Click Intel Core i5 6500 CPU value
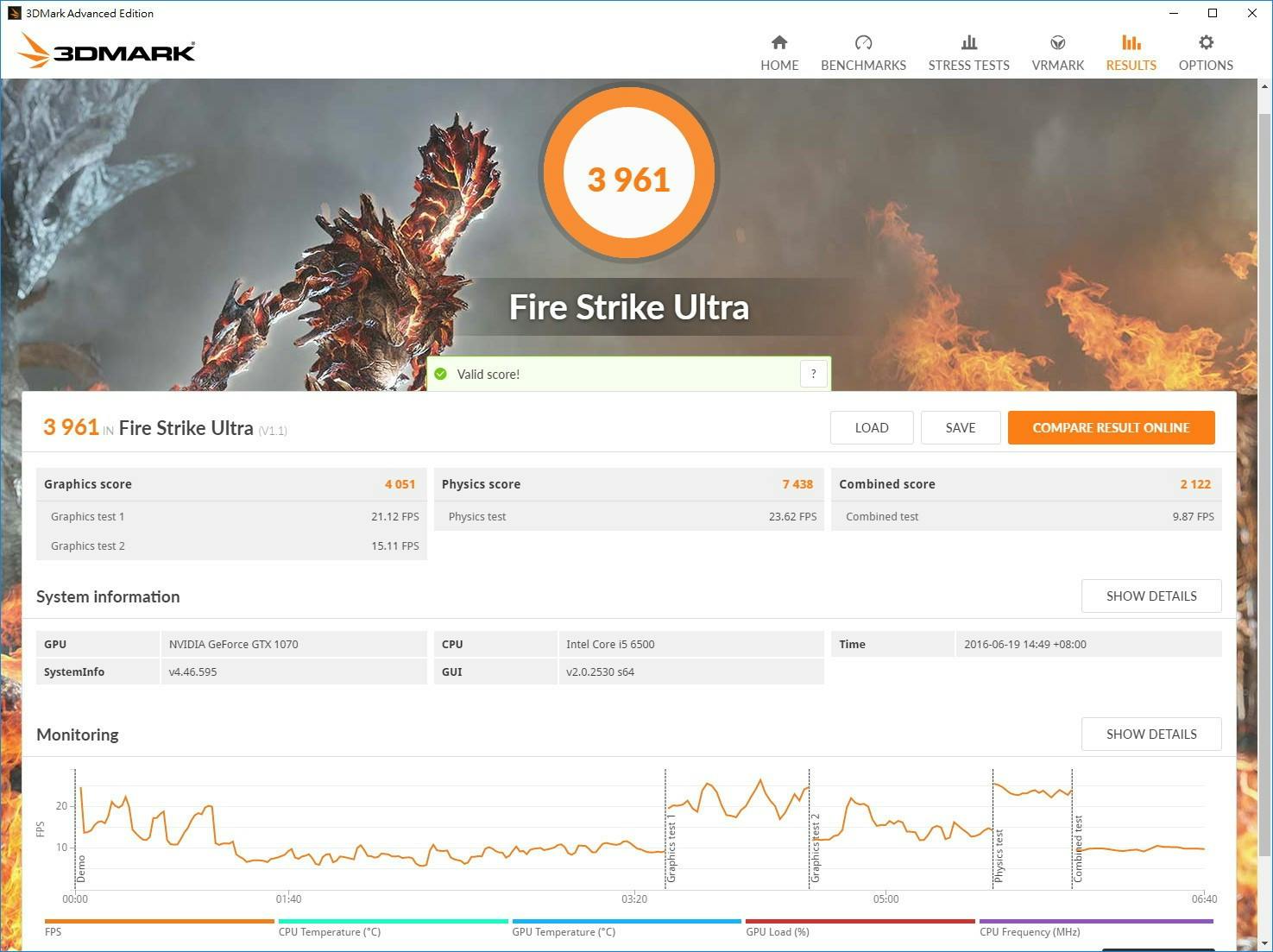 click(x=610, y=644)
